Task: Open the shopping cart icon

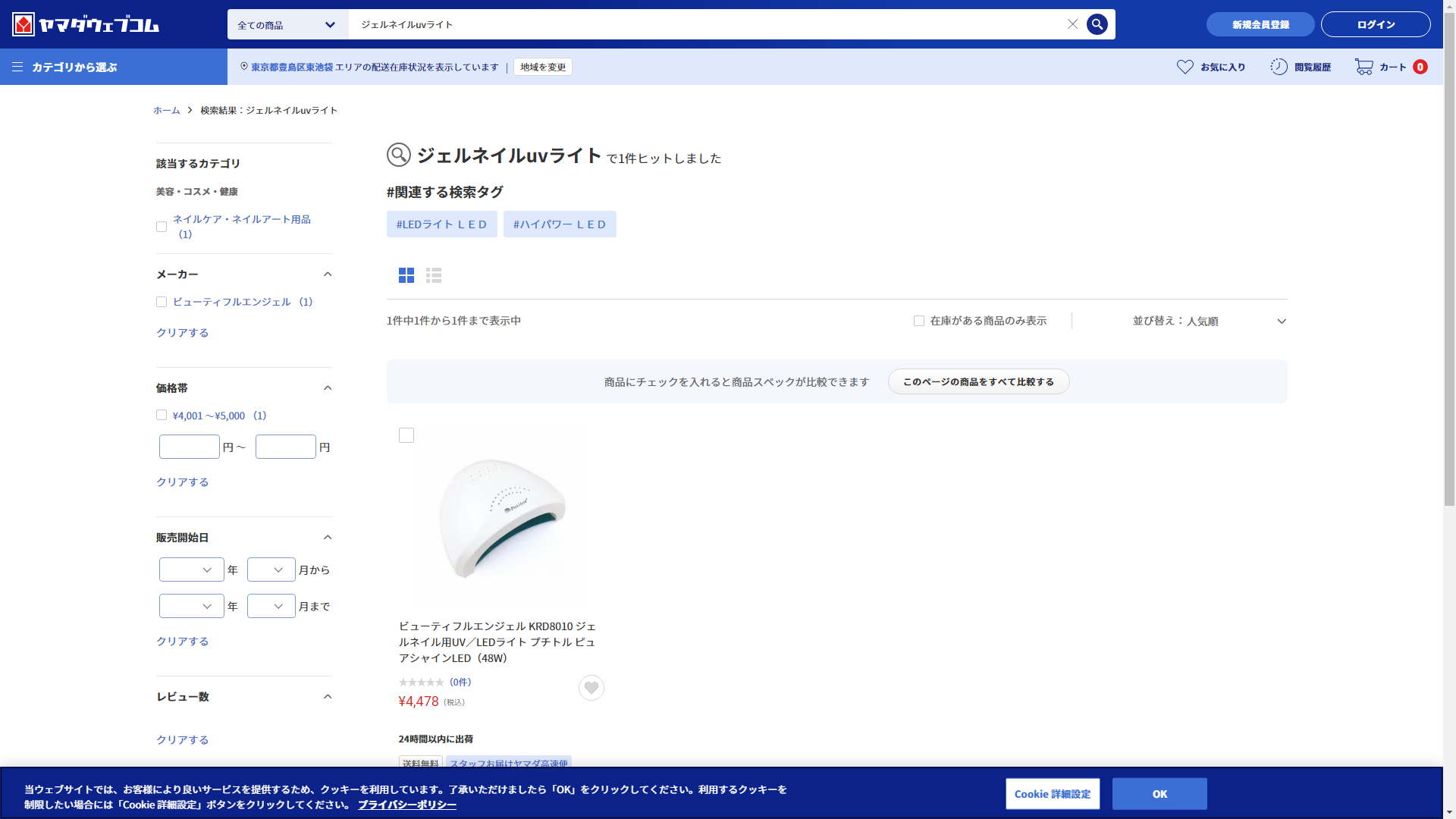Action: (x=1363, y=67)
